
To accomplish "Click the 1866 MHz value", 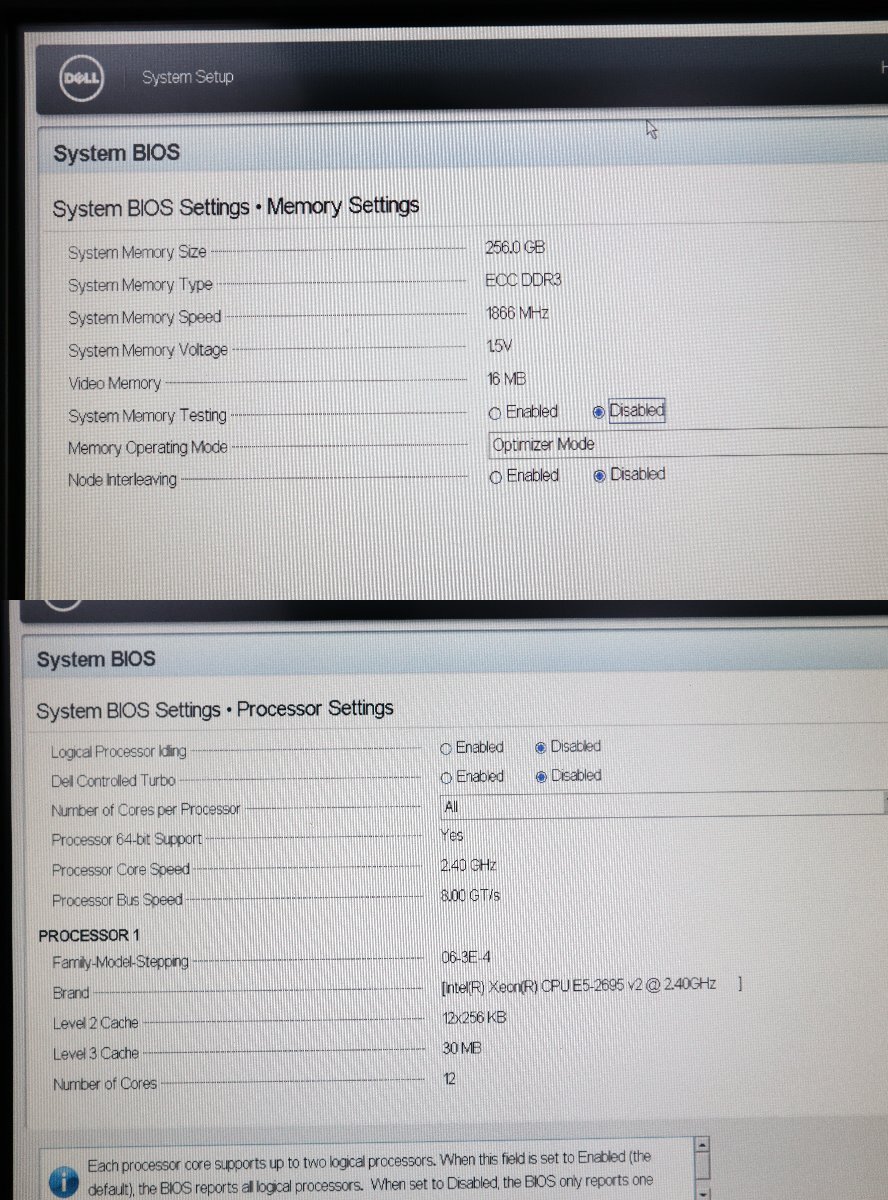I will (x=517, y=313).
